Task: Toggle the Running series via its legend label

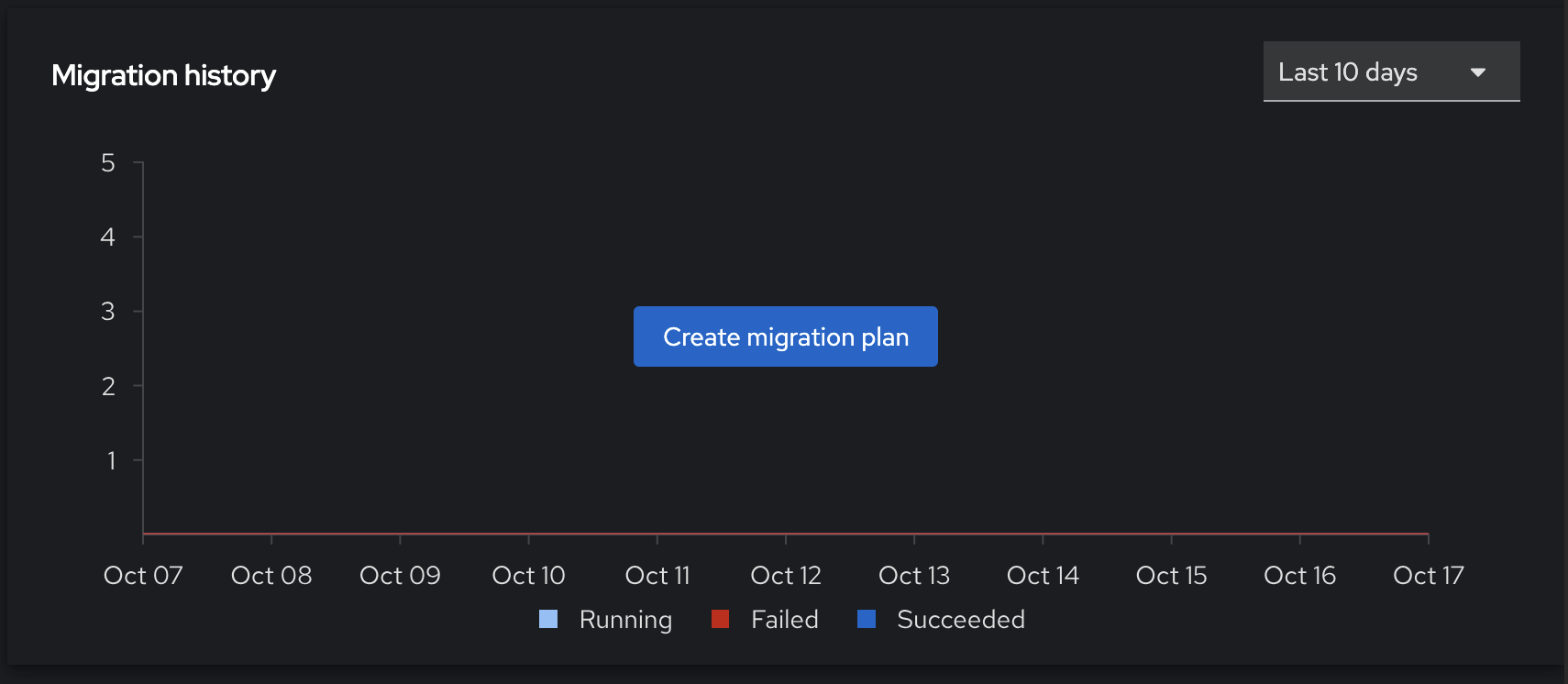Action: 625,620
